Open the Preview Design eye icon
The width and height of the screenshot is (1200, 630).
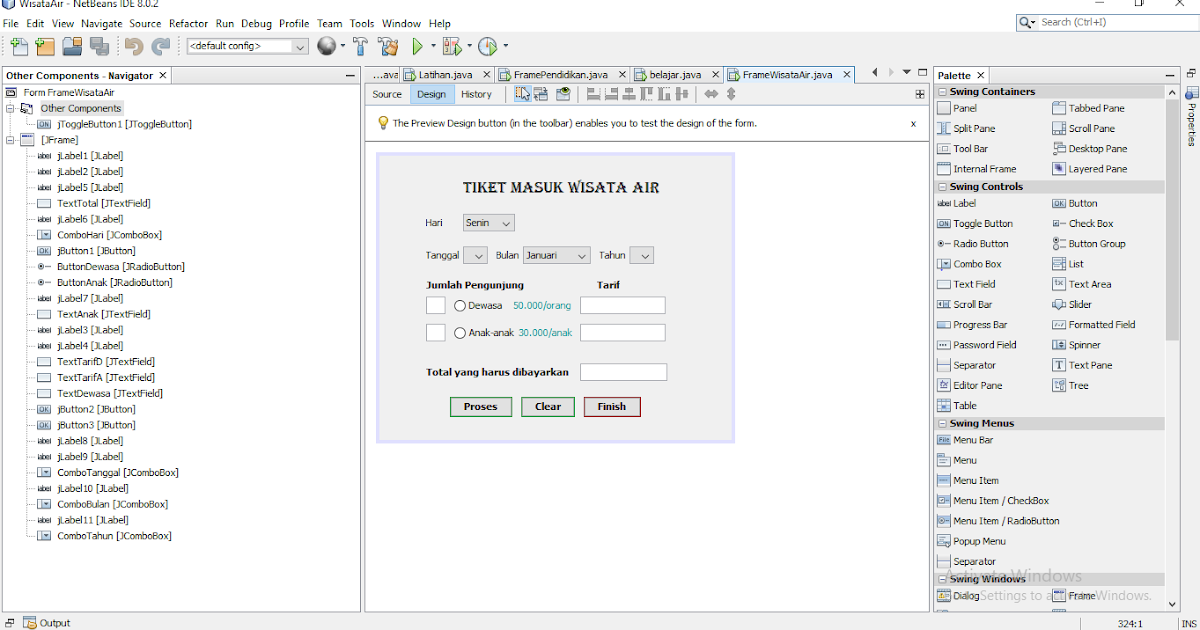click(x=564, y=93)
